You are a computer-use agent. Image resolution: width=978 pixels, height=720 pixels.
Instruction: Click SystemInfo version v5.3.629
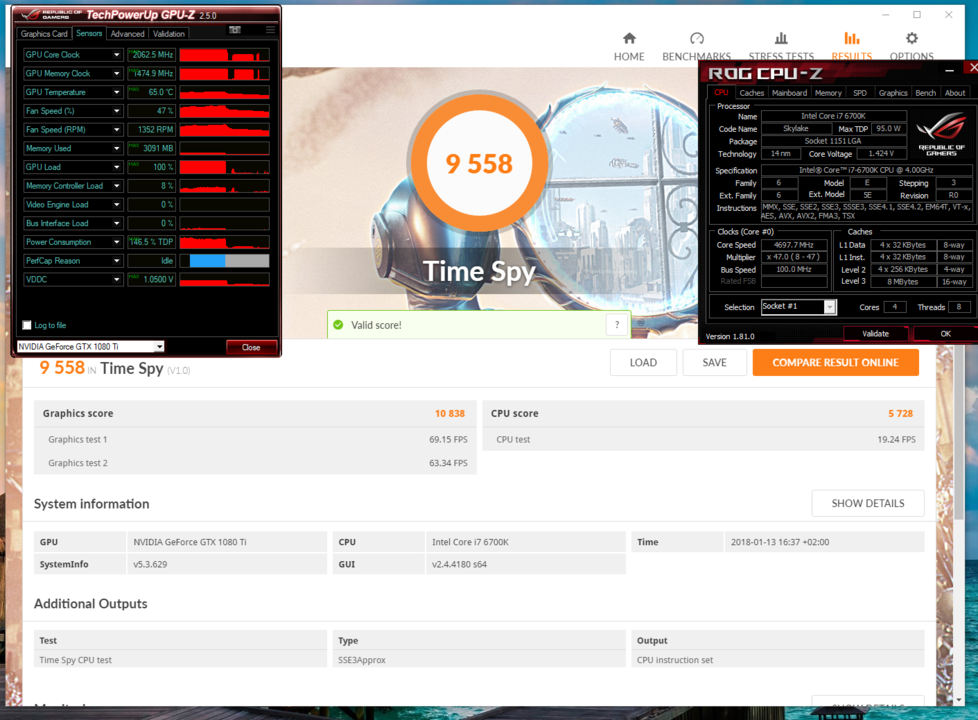pos(226,564)
